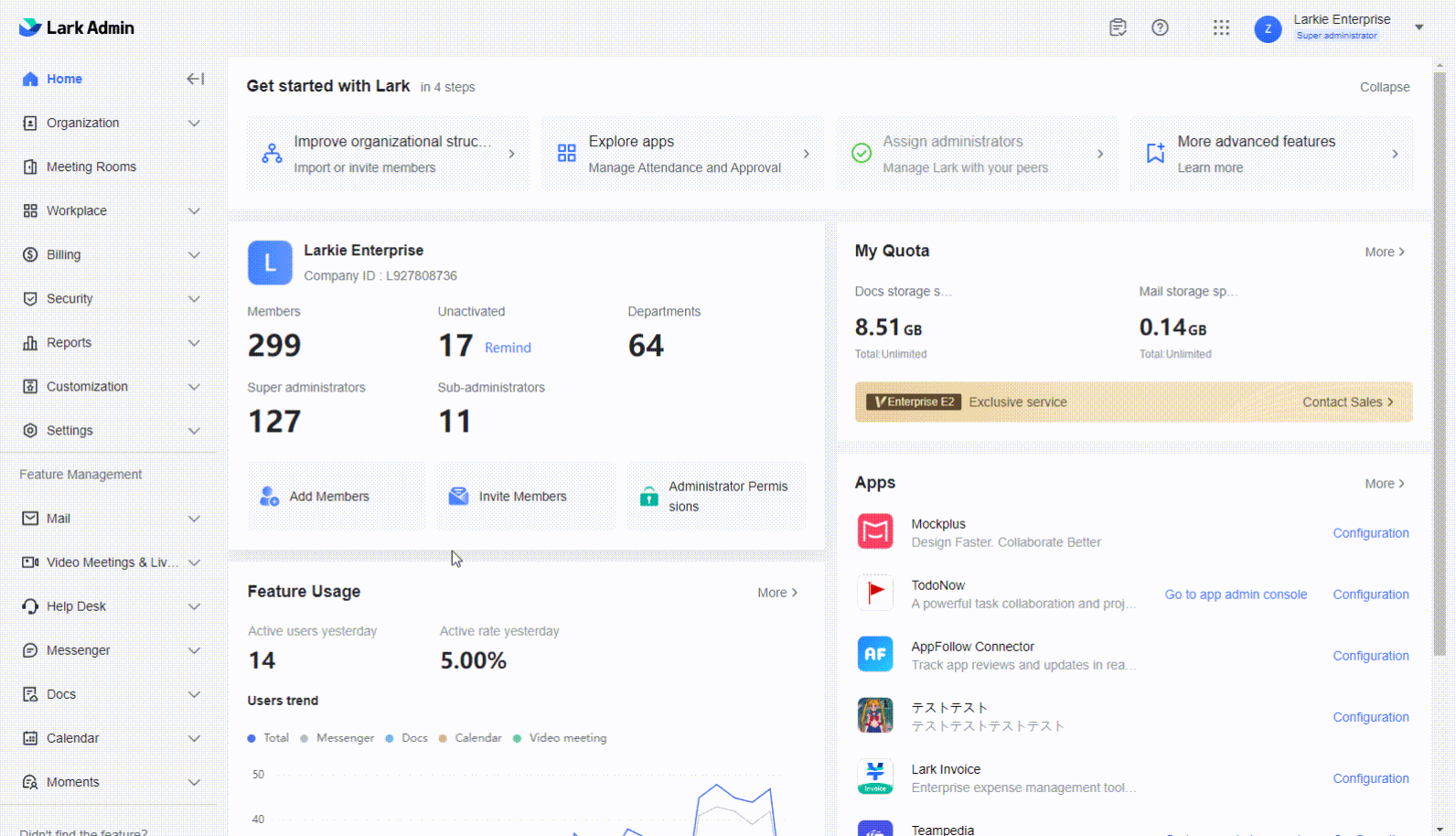Expand the Messenger feature chevron

click(194, 649)
